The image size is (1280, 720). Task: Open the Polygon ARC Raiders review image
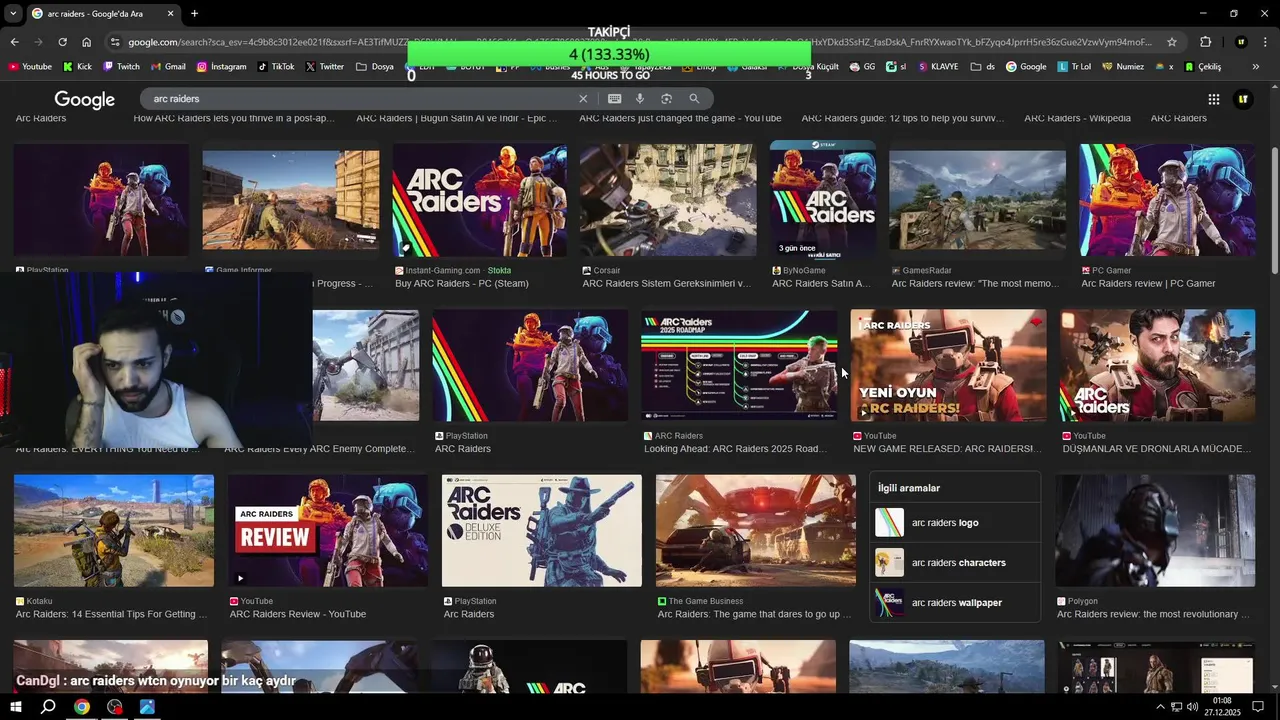click(x=1156, y=531)
